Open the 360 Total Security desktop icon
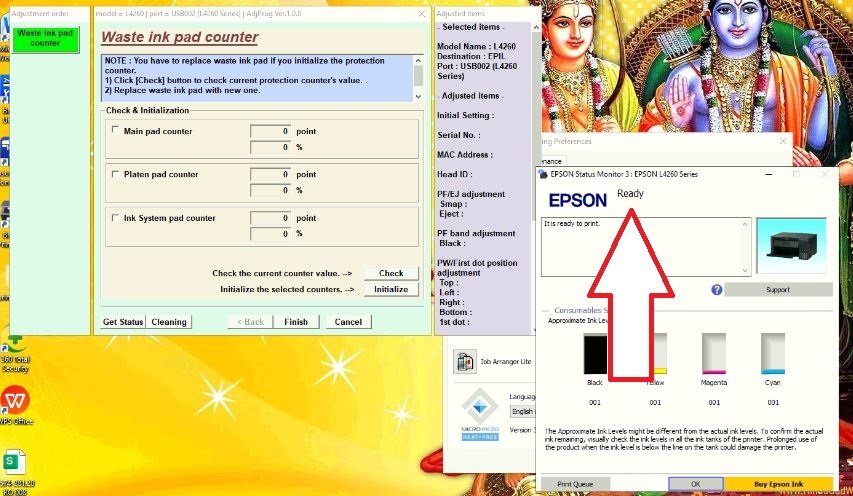 (x=15, y=354)
